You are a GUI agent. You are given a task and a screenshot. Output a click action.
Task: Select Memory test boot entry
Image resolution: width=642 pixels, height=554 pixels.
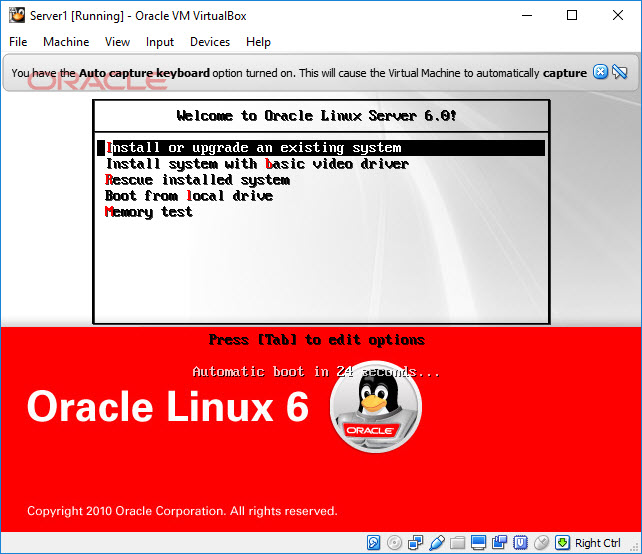point(149,212)
